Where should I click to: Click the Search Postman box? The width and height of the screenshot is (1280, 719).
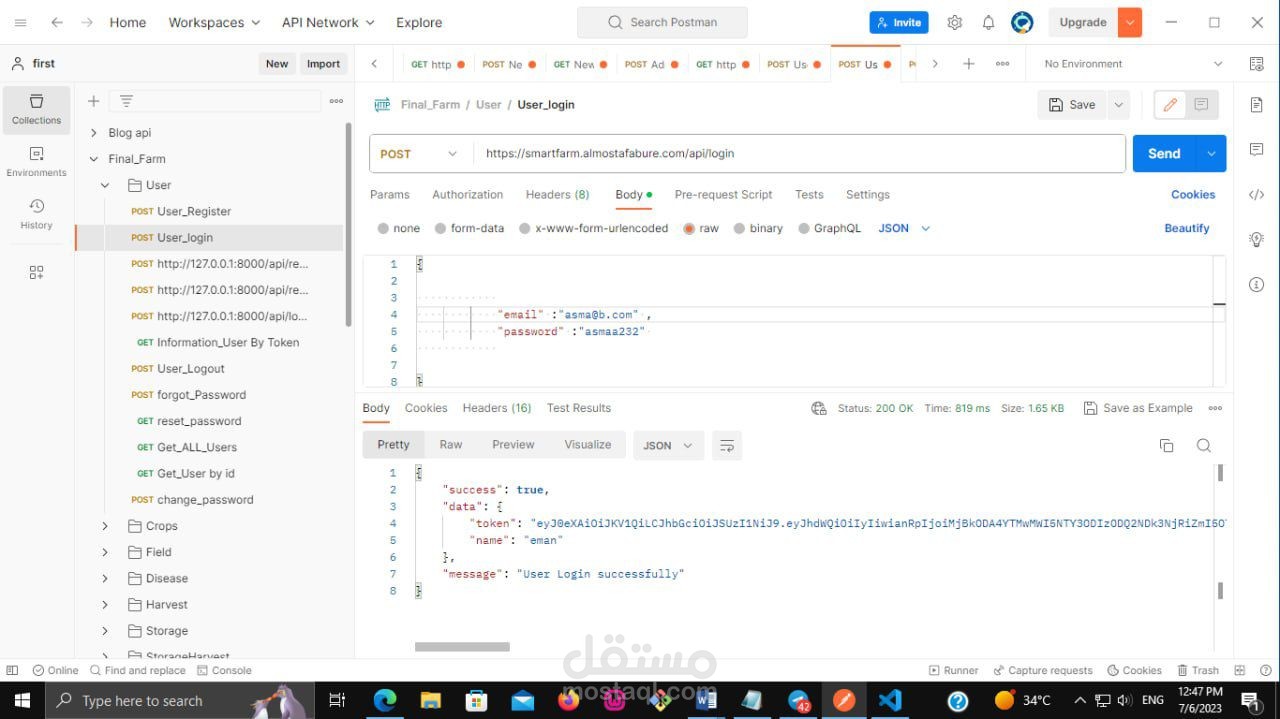click(x=662, y=22)
